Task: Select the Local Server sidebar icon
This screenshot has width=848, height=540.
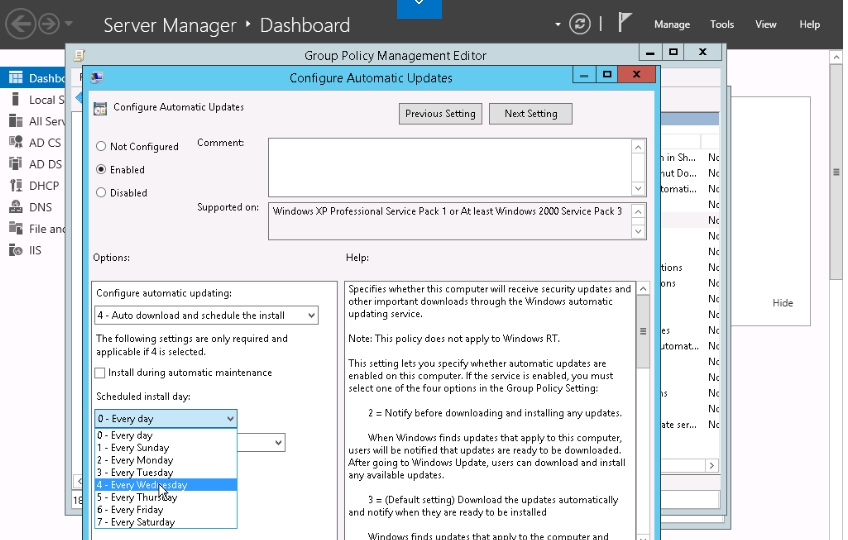Action: tap(16, 100)
